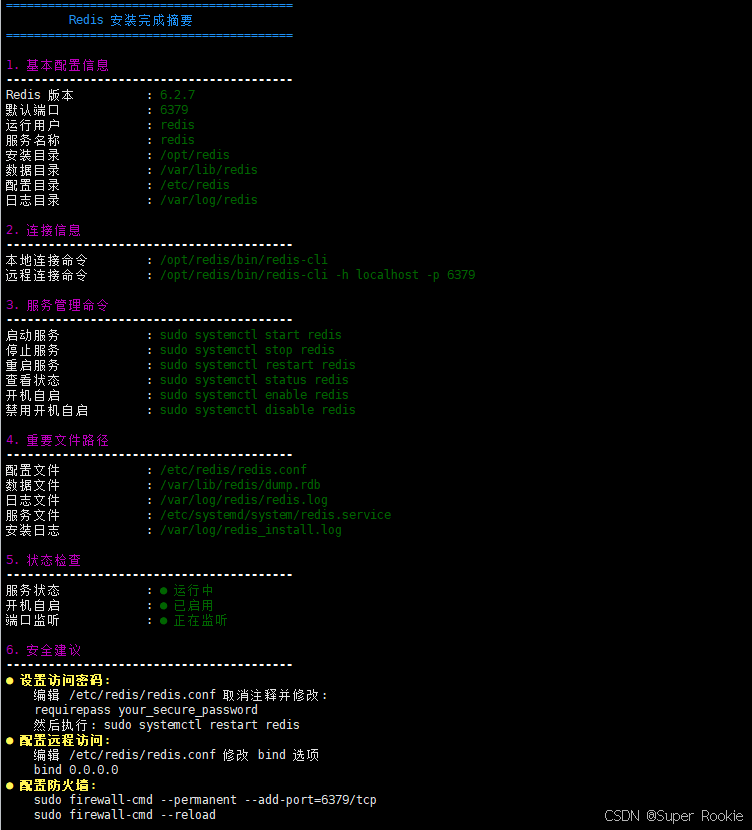
Task: Click log directory path /var/log/redis
Action: click(209, 200)
